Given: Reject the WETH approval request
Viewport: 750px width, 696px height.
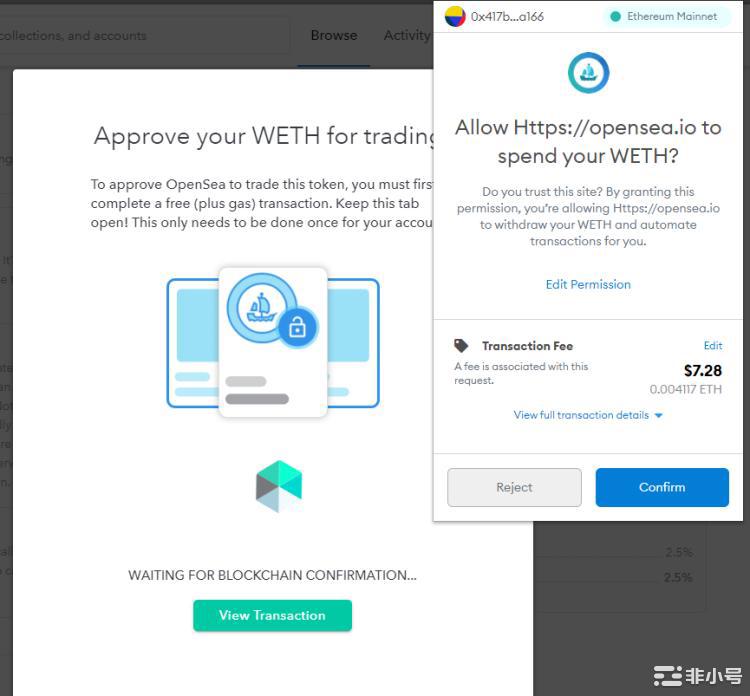Looking at the screenshot, I should tap(514, 487).
